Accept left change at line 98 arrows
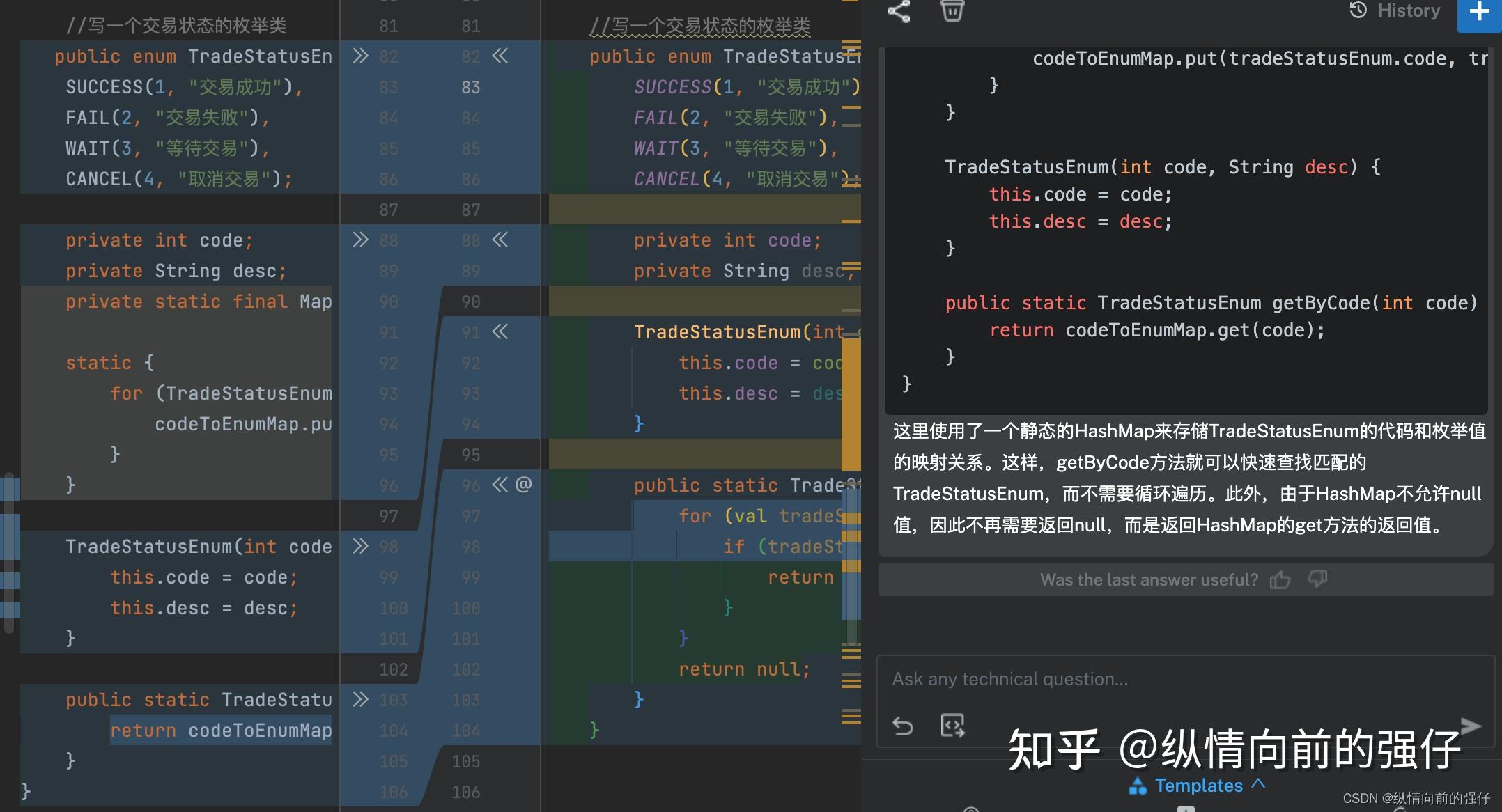Screen dimensions: 1502x812 (x=360, y=546)
